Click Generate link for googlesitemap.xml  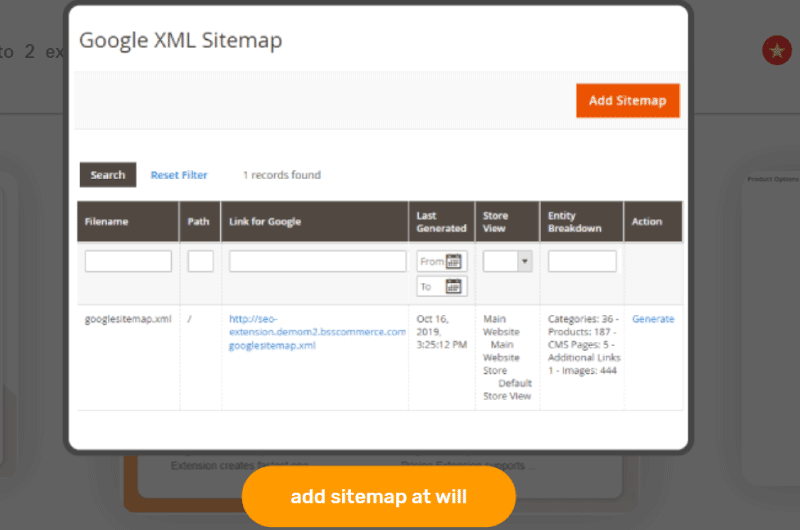click(x=653, y=319)
